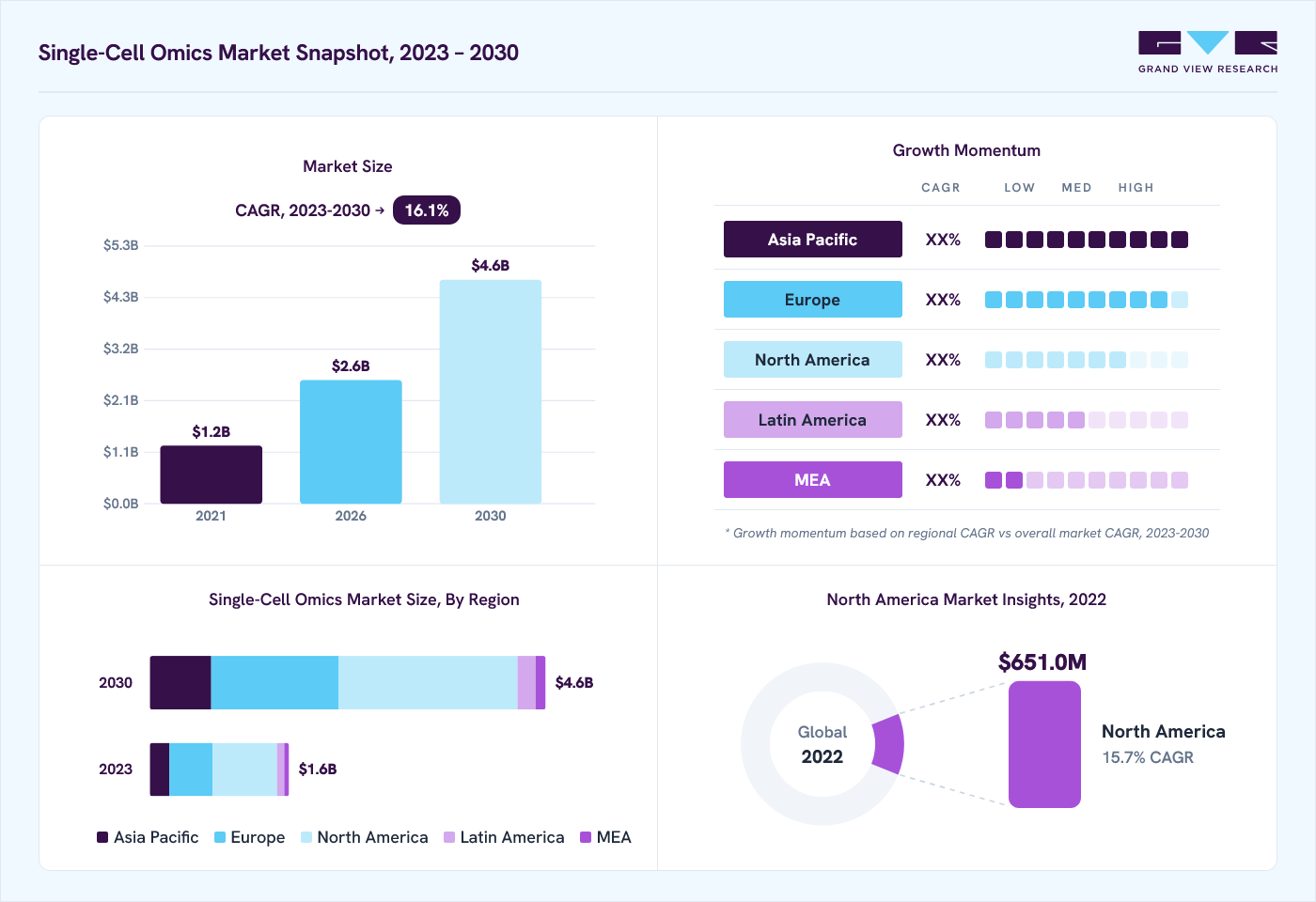Viewport: 1316px width, 902px height.
Task: Click the MEA XX% value
Action: point(943,480)
